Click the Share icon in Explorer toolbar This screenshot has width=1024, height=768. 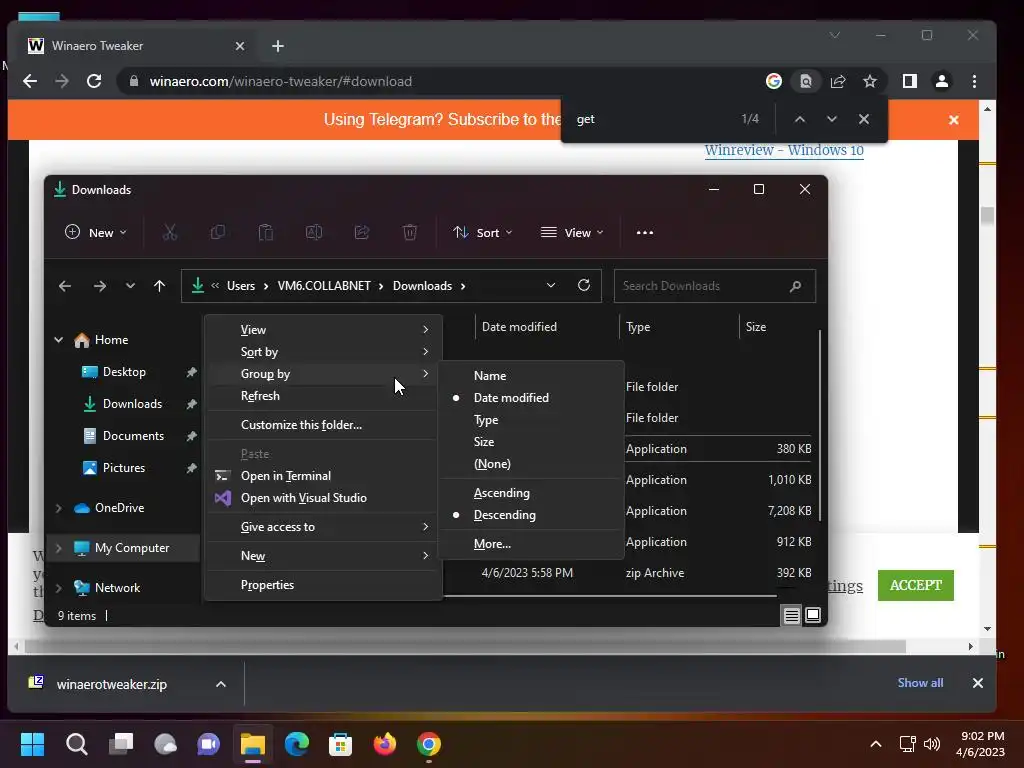(362, 232)
